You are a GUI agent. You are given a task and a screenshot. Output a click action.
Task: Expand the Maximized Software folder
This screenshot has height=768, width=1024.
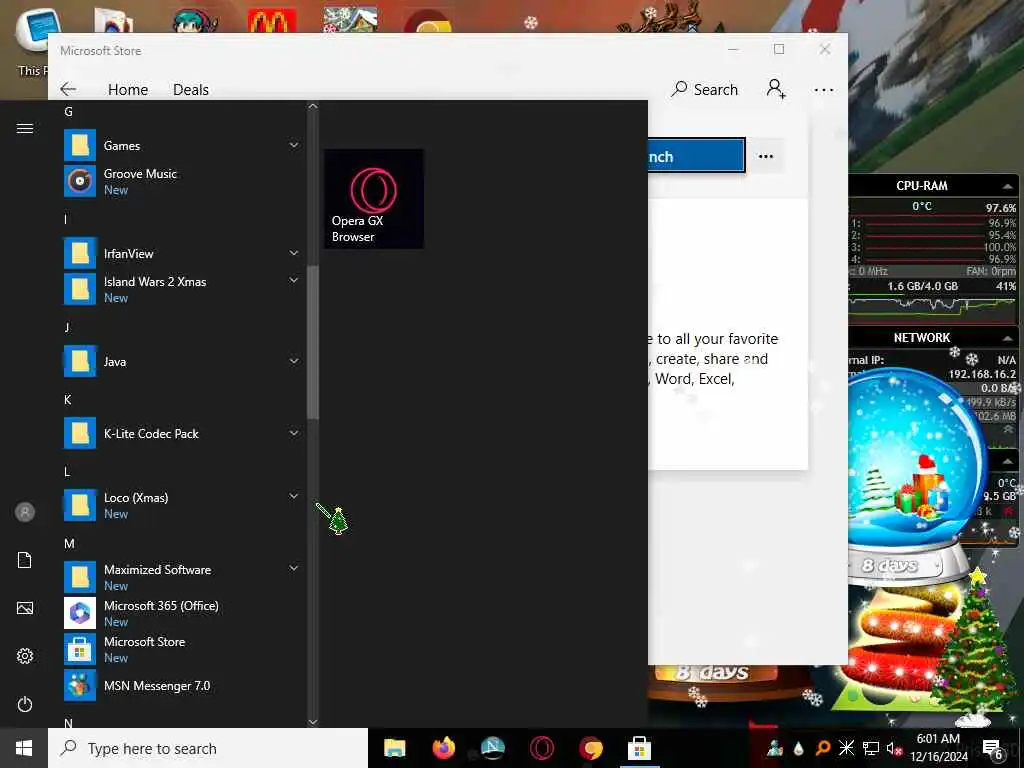[294, 568]
